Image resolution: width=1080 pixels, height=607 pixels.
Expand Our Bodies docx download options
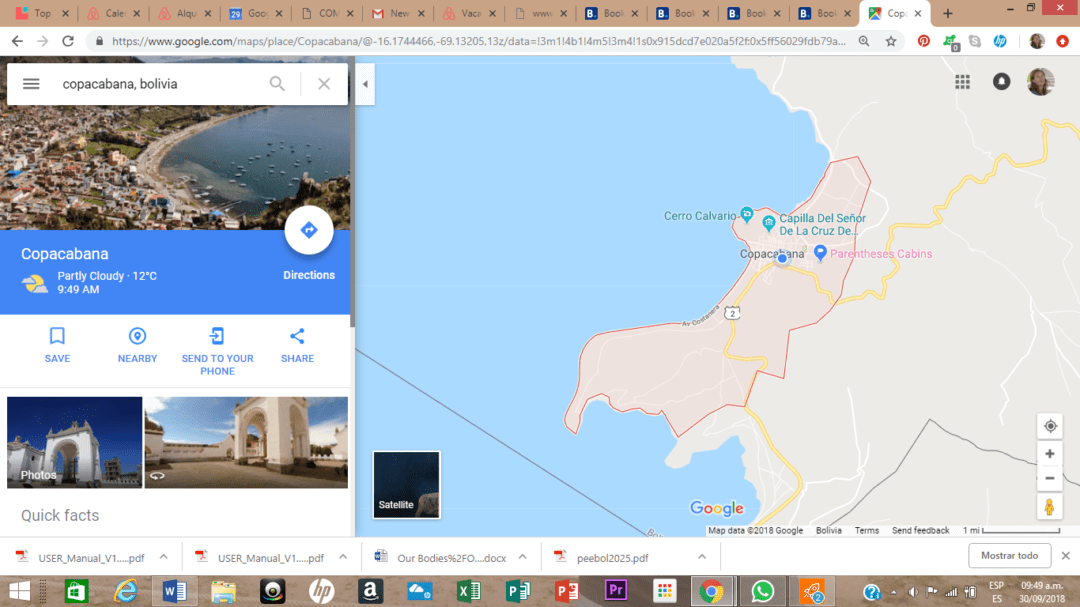click(522, 557)
